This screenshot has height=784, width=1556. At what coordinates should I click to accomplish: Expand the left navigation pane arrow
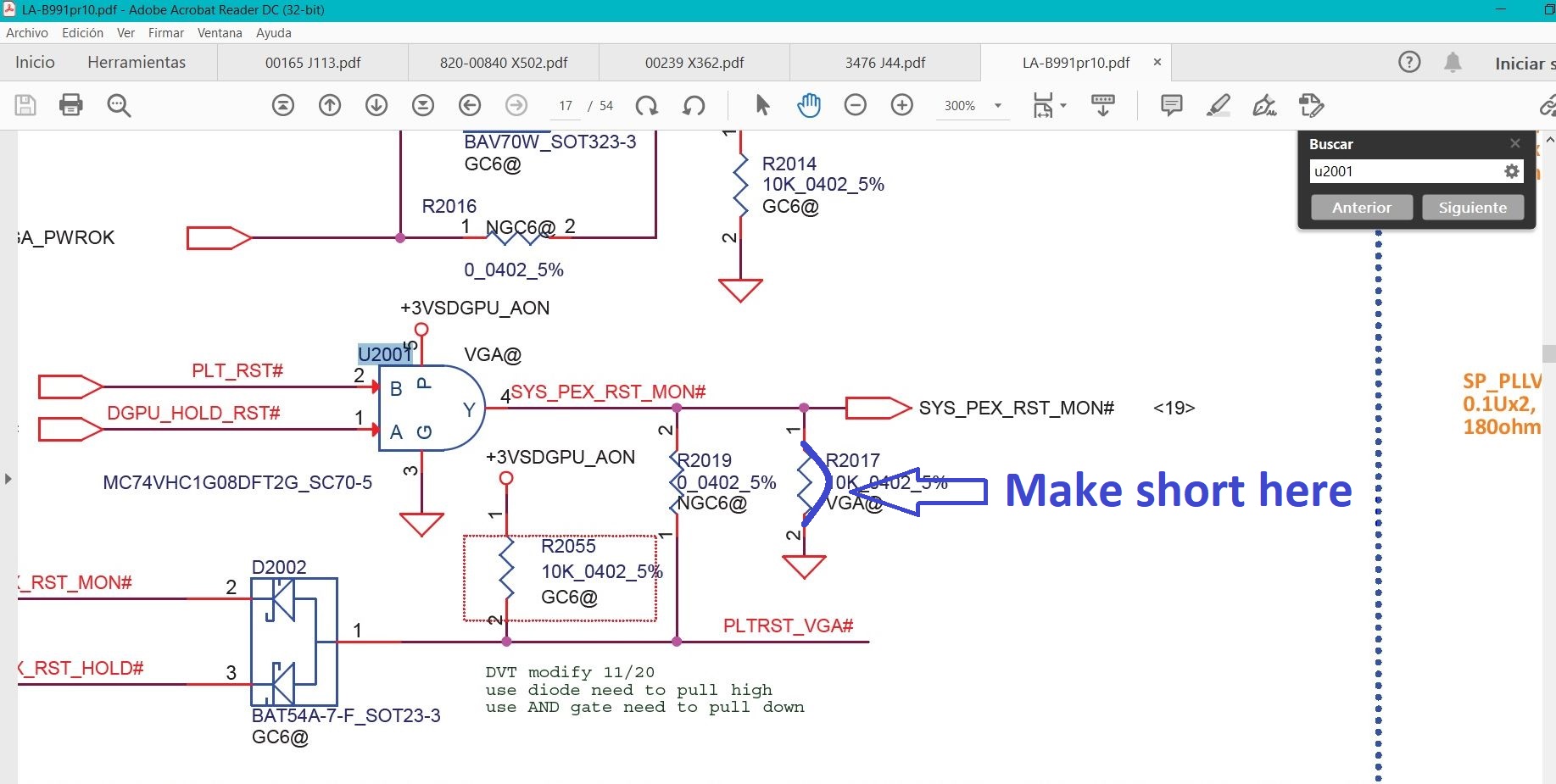coord(8,479)
